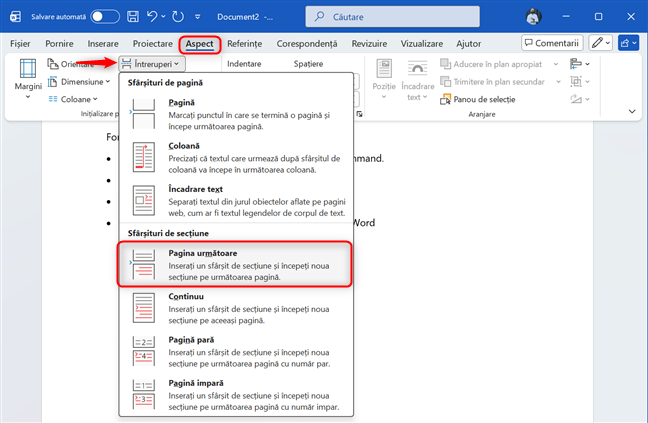Open the Fișier tab
The image size is (648, 423).
[20, 43]
